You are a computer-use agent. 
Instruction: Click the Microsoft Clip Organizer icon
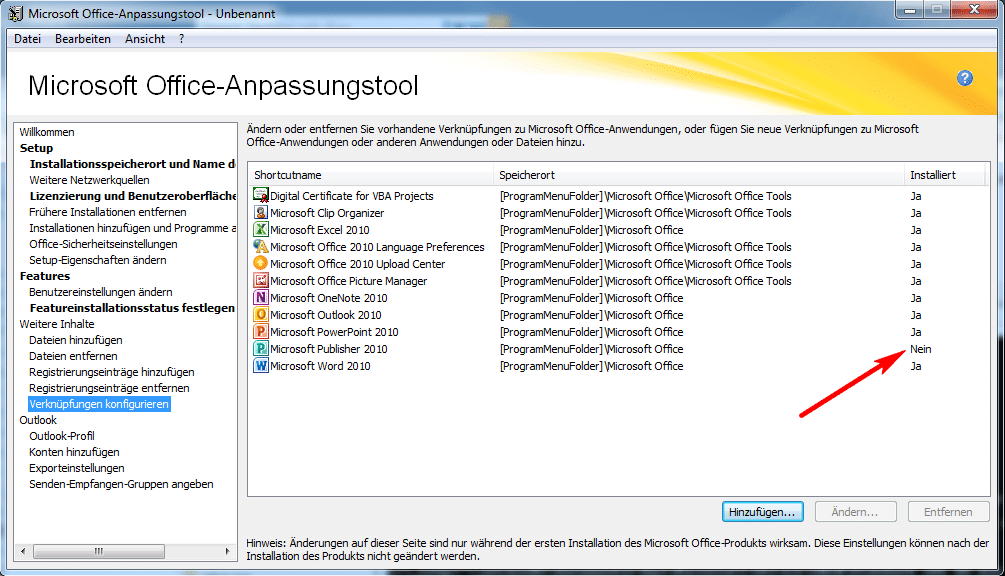260,213
